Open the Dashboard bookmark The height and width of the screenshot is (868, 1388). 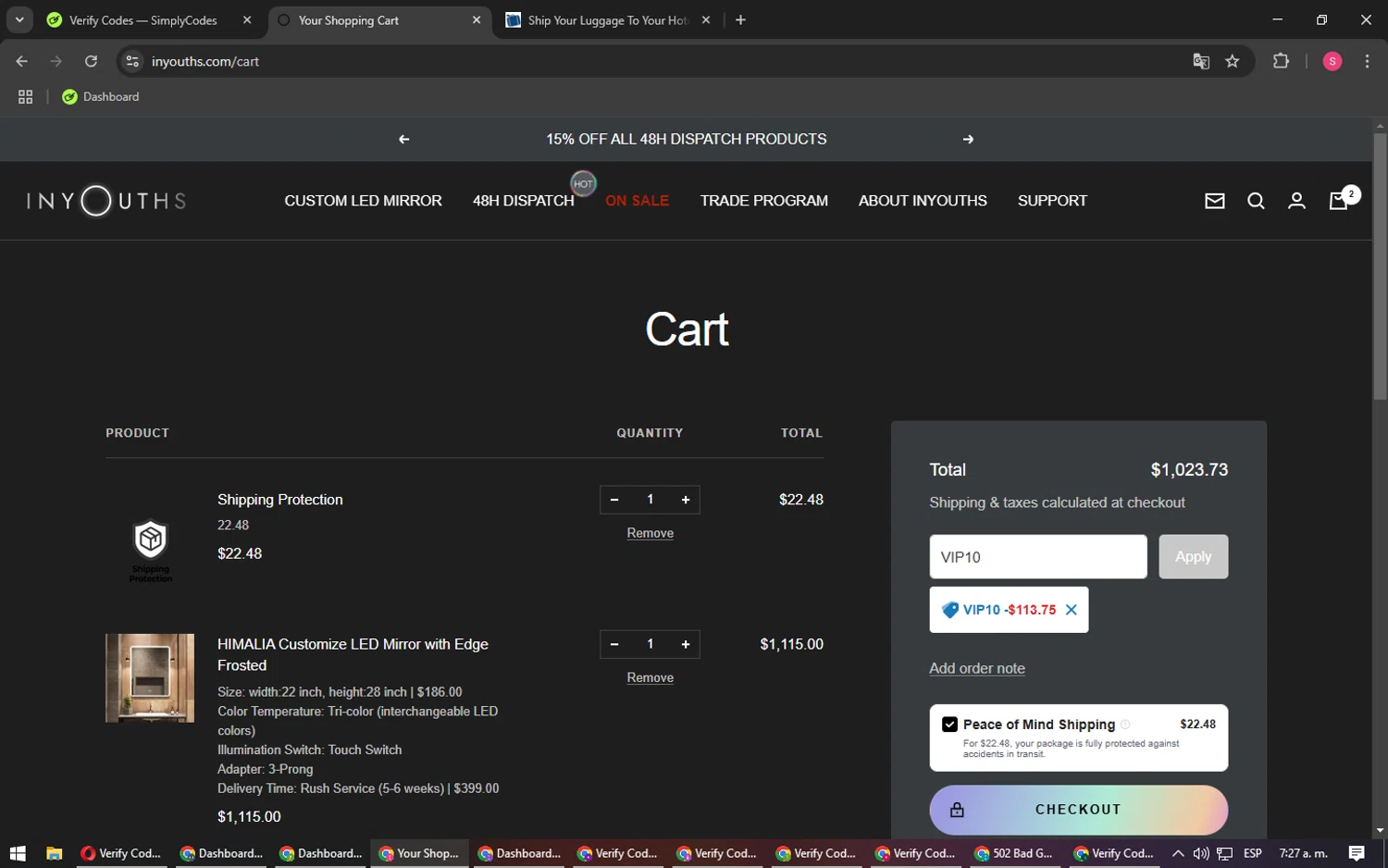point(100,96)
